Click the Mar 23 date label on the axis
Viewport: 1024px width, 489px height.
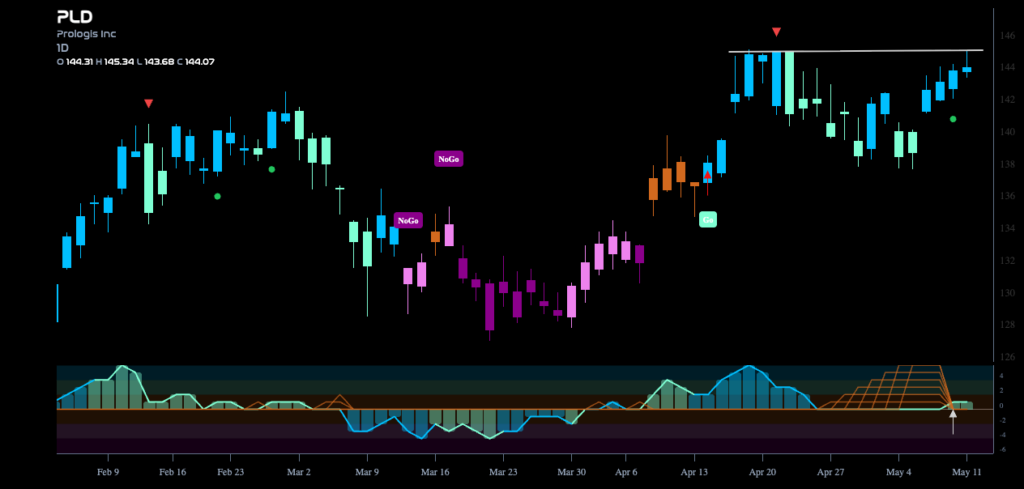[503, 471]
